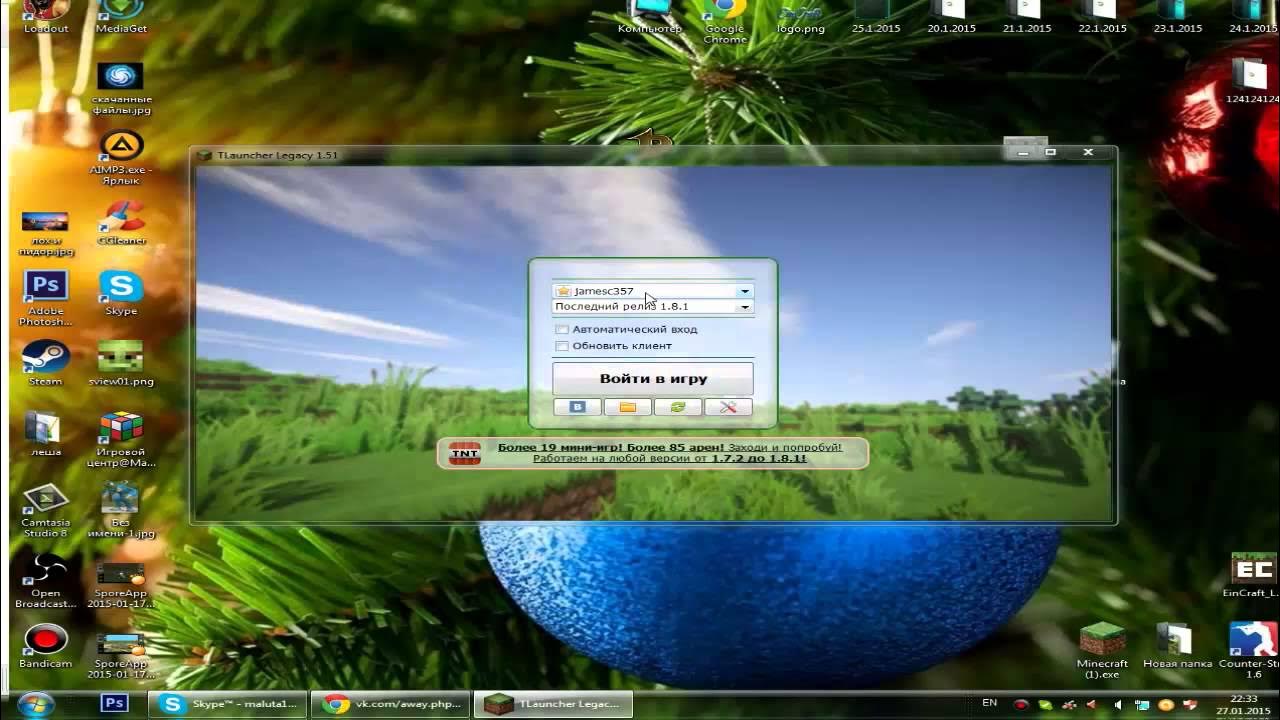Expand the Jamesc357 account dropdown arrow
Image resolution: width=1280 pixels, height=720 pixels.
point(745,291)
